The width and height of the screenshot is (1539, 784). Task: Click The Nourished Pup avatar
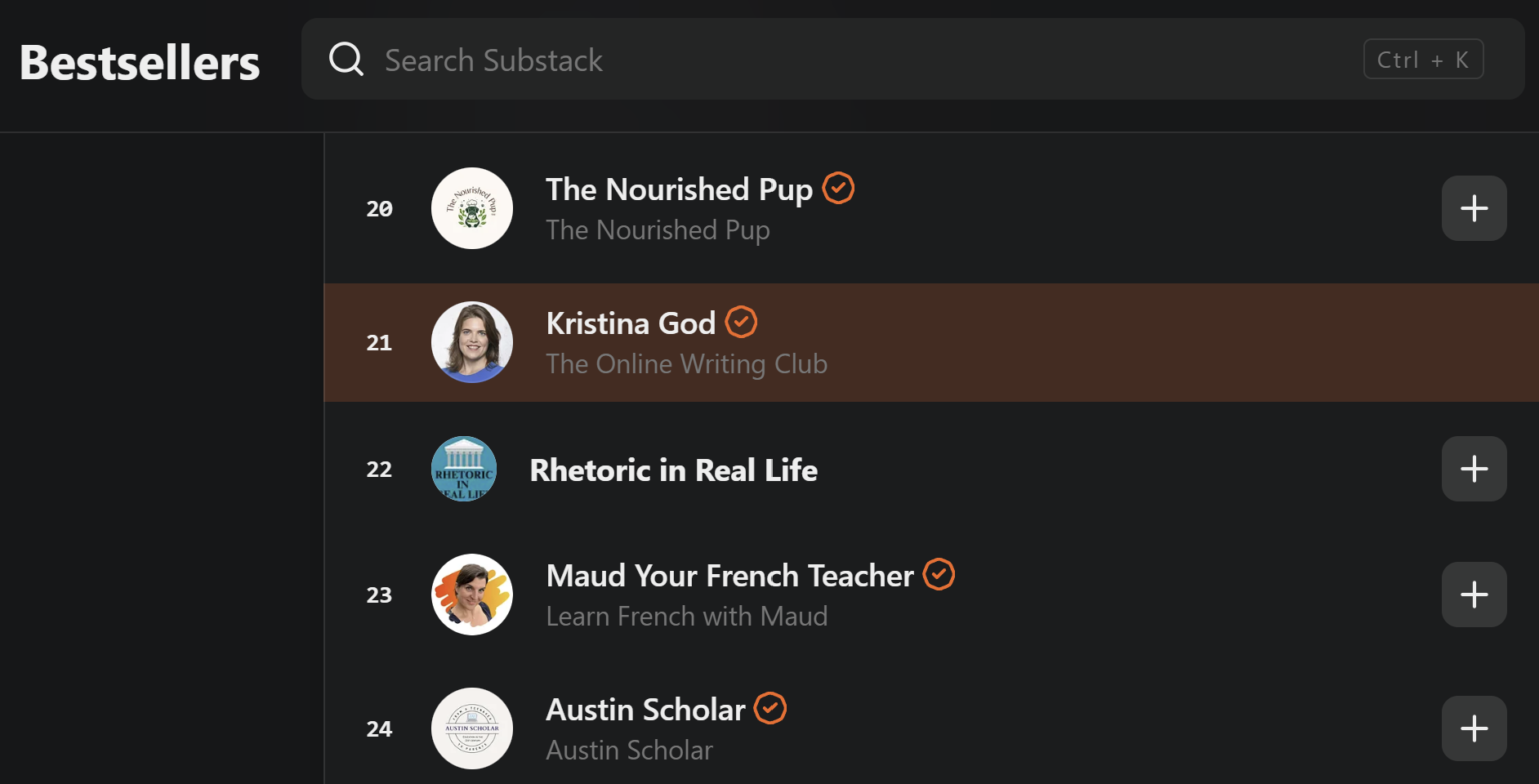pos(471,208)
